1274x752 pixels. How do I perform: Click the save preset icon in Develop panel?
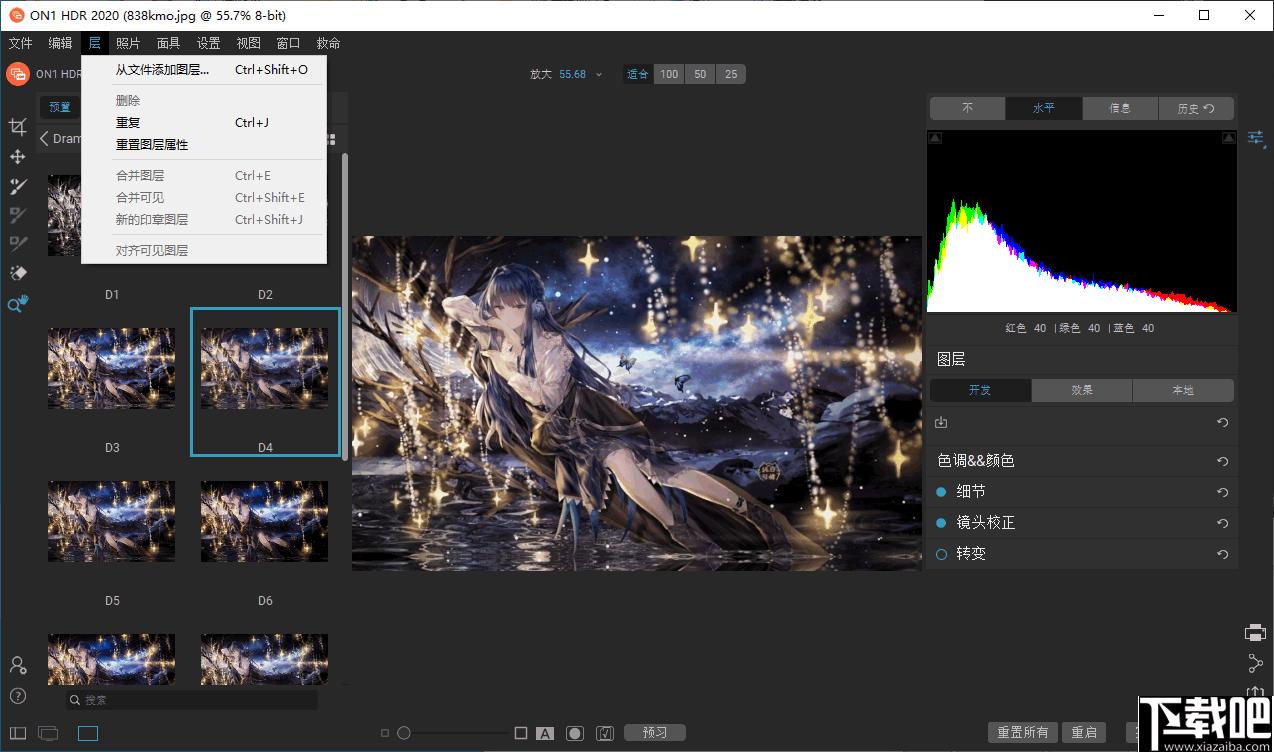click(x=941, y=423)
